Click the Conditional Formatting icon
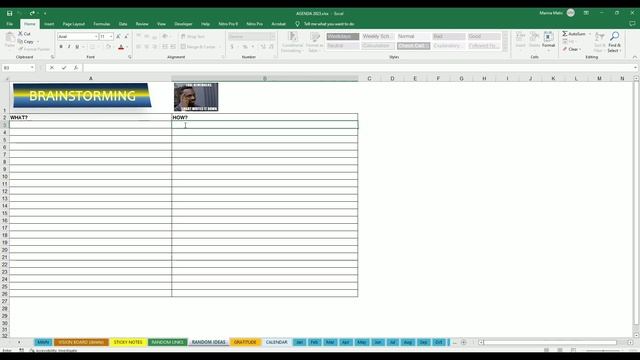This screenshot has width=640, height=360. point(292,37)
